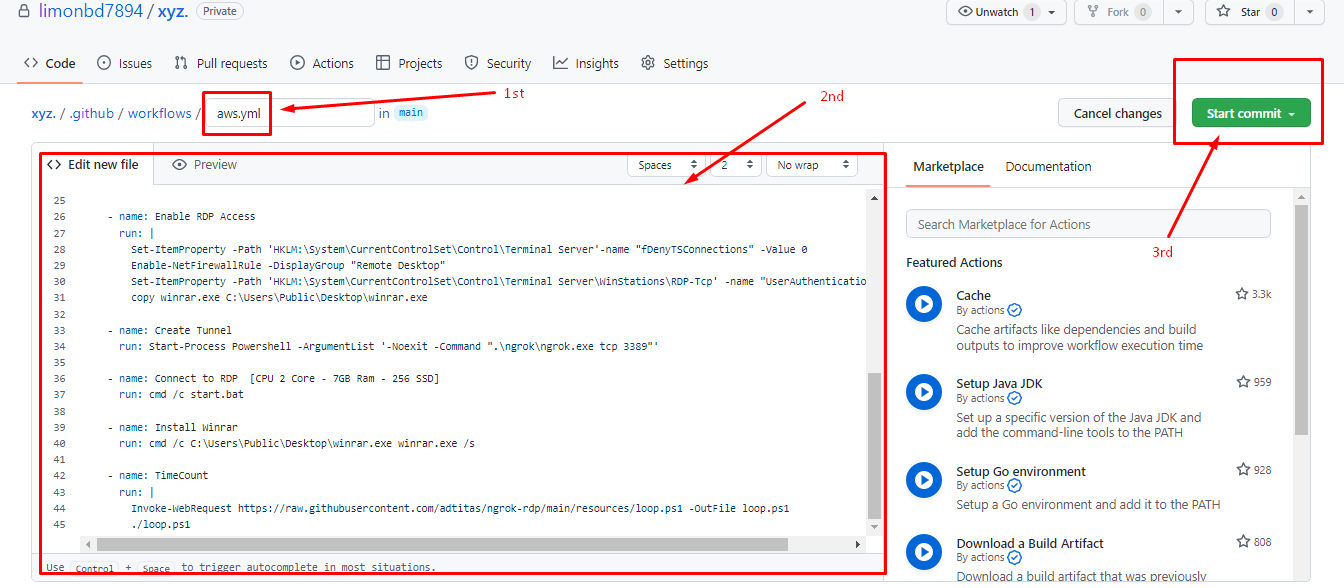Open the Issues tab

tap(125, 63)
